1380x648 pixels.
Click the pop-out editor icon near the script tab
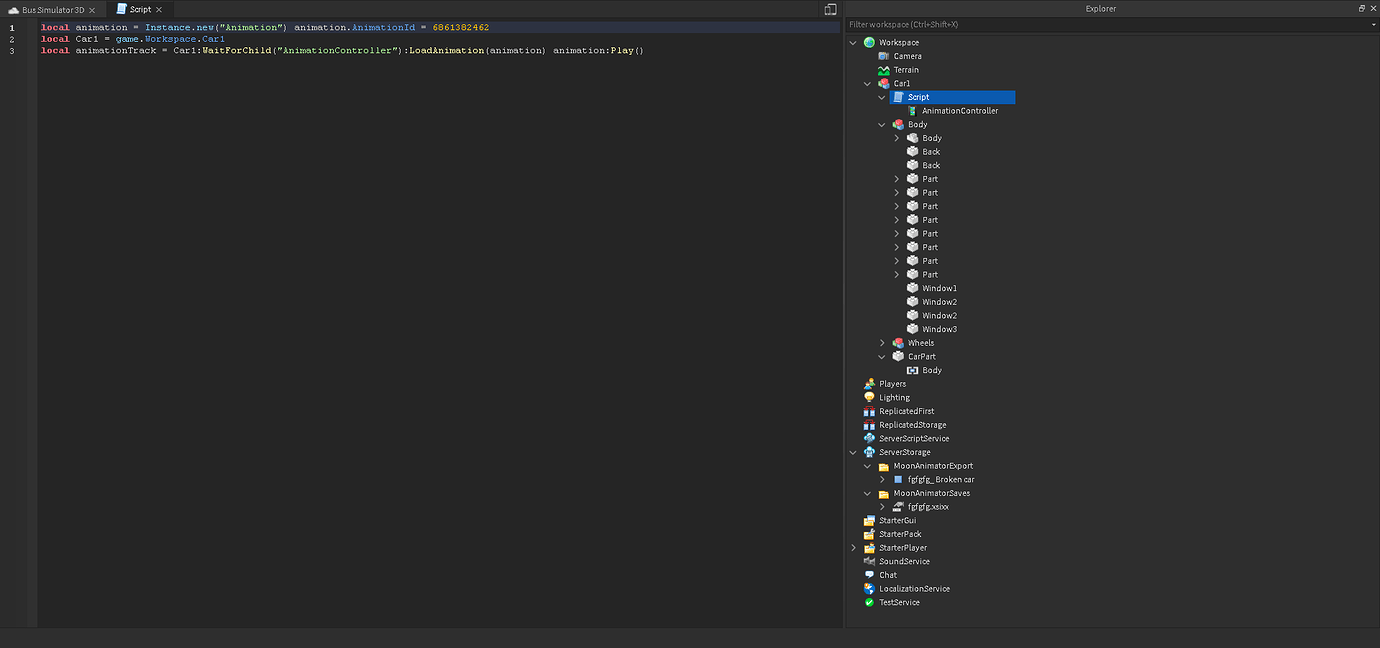click(831, 8)
